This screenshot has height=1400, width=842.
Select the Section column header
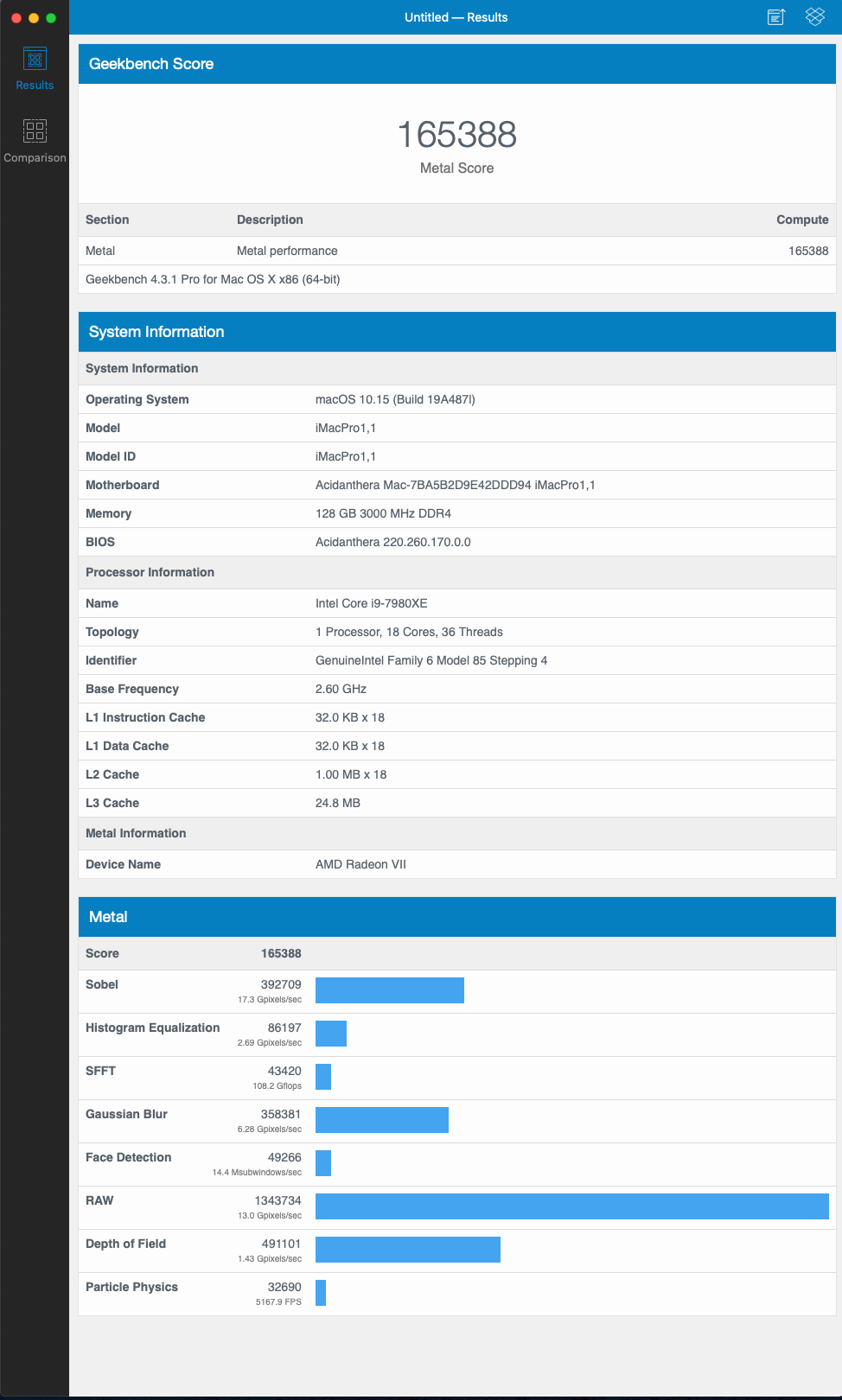pos(107,220)
